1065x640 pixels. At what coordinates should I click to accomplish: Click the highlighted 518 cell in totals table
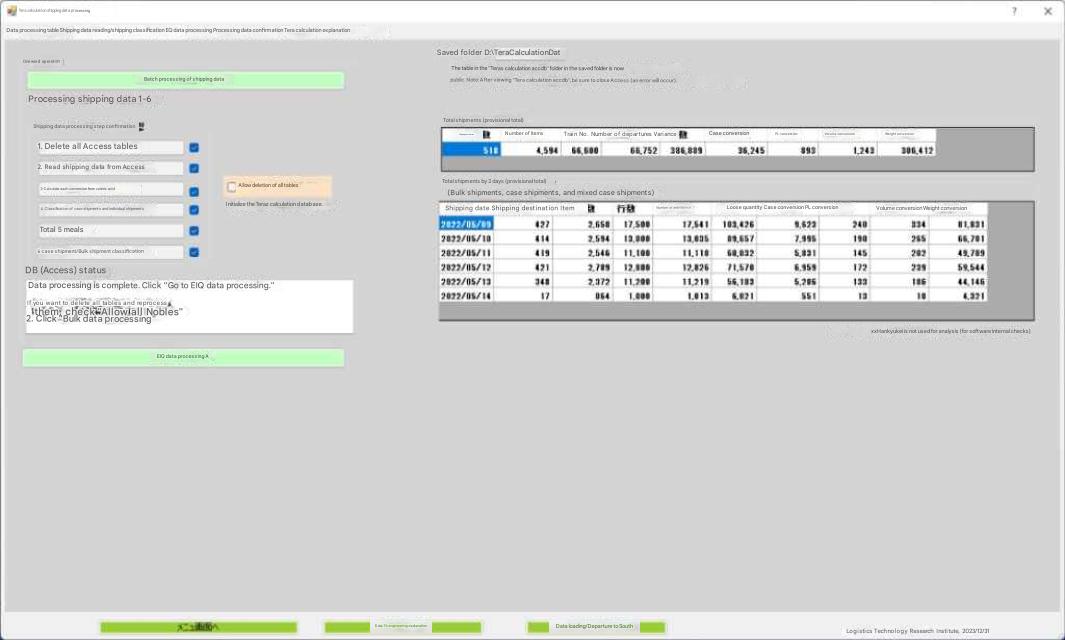tap(471, 150)
